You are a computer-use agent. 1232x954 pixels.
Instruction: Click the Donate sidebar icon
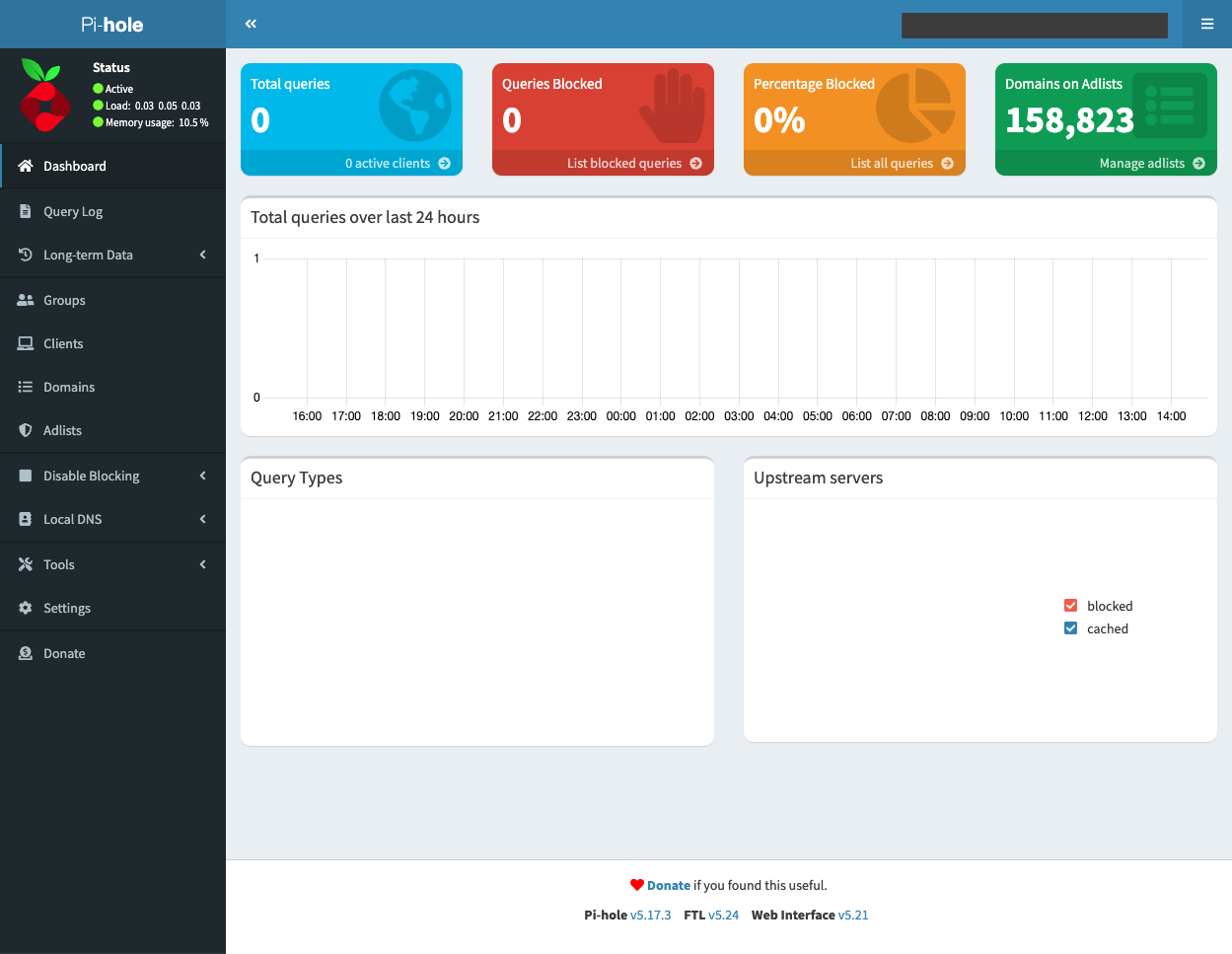point(26,653)
